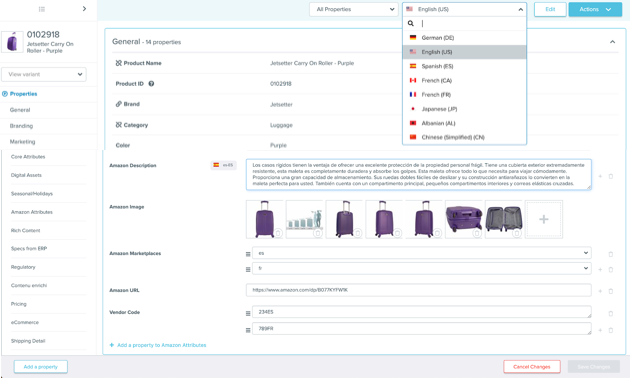The width and height of the screenshot is (630, 378).
Task: Expand the sidebar using the right chevron
Action: 84,8
